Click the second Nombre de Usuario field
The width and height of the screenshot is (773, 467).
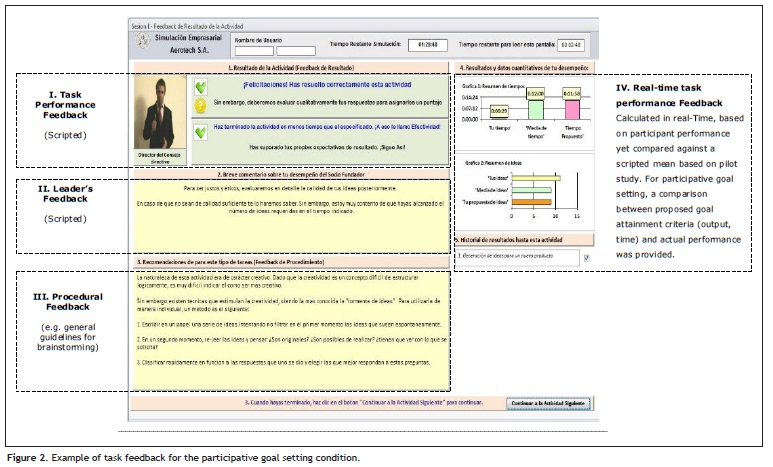coord(295,50)
